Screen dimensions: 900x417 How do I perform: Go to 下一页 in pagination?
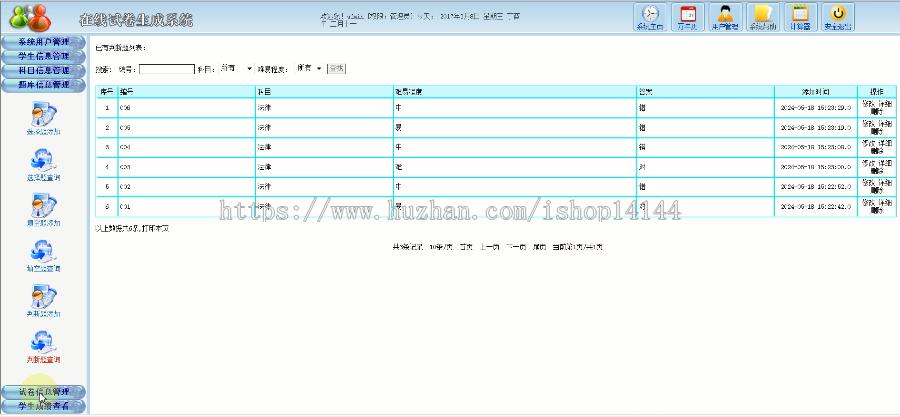click(x=515, y=247)
